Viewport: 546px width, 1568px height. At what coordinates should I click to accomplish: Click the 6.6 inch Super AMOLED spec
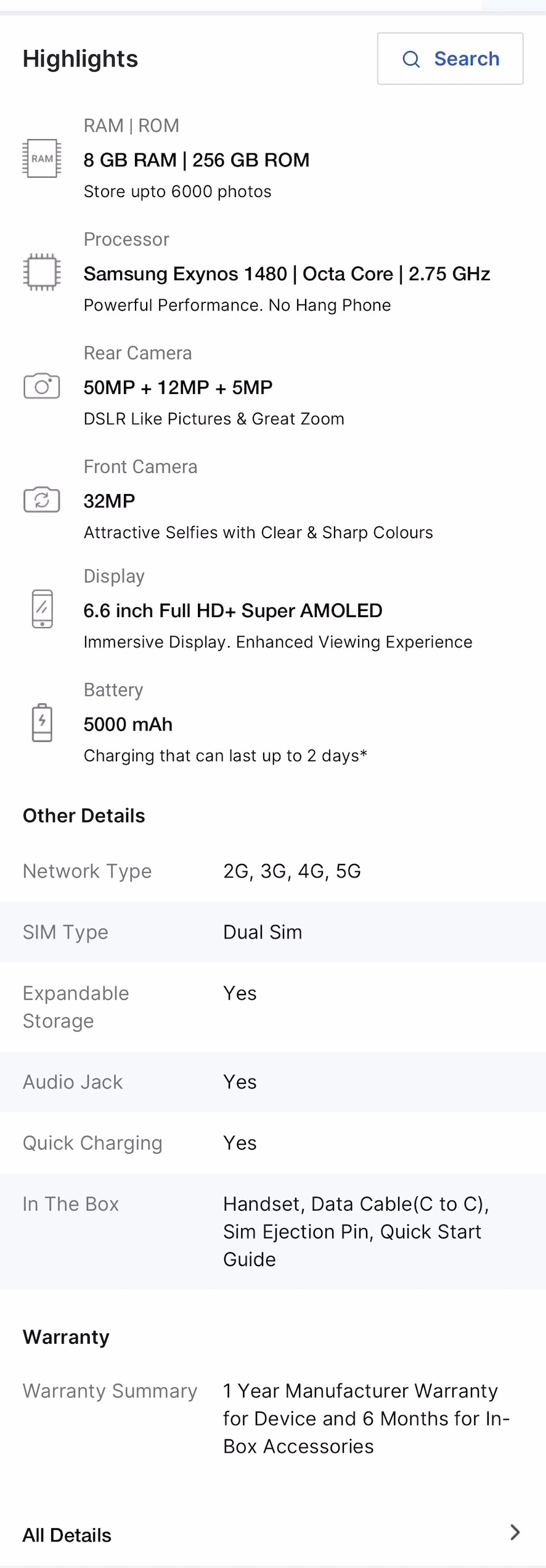pos(233,610)
